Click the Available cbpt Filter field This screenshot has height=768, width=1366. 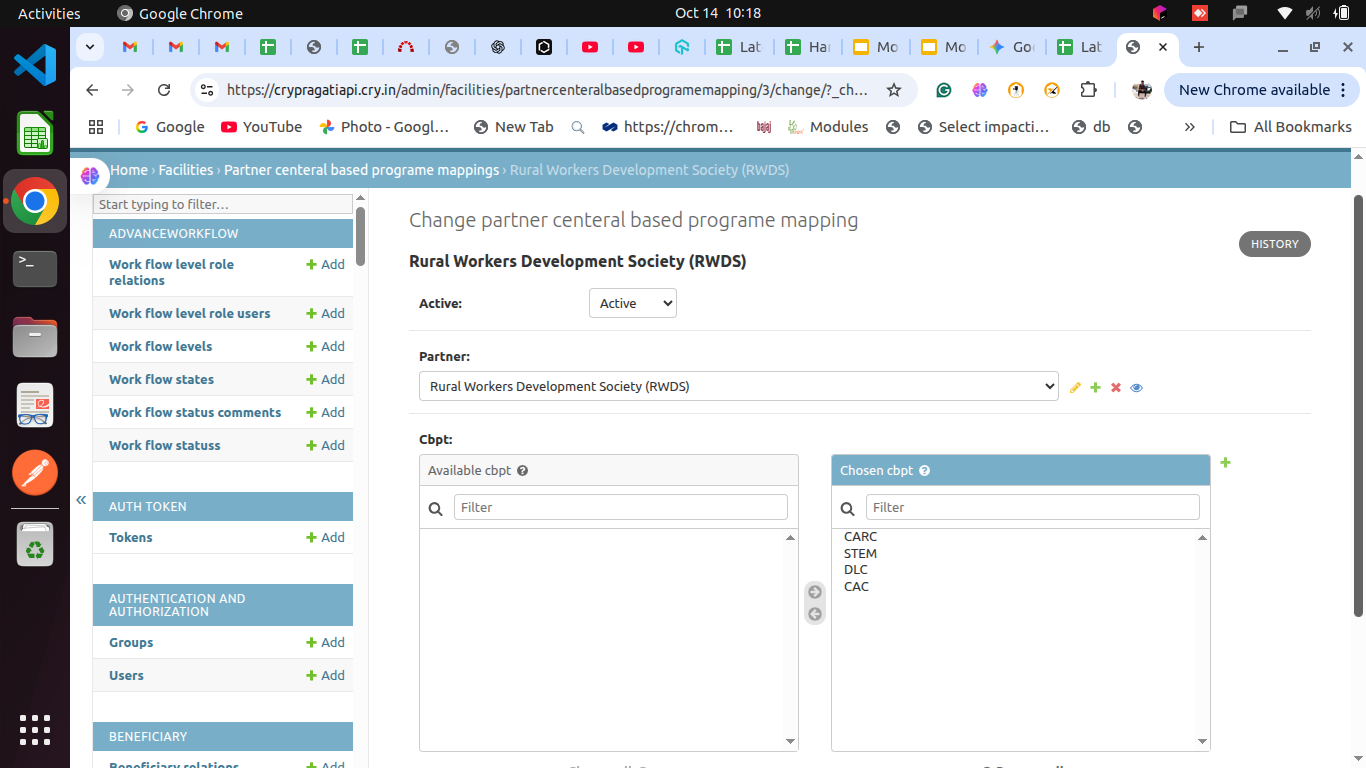pyautogui.click(x=620, y=507)
